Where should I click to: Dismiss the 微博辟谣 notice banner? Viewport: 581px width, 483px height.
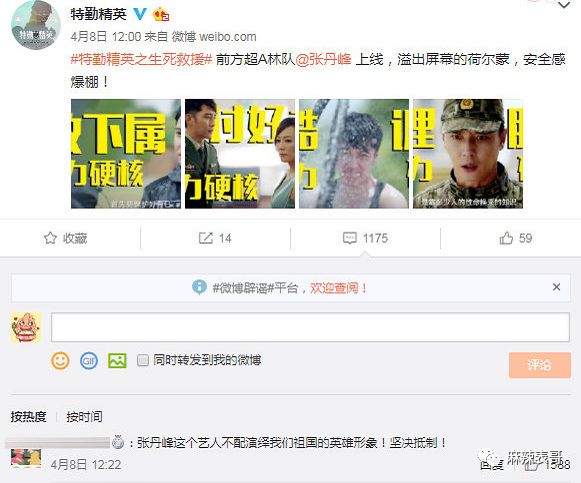(556, 287)
